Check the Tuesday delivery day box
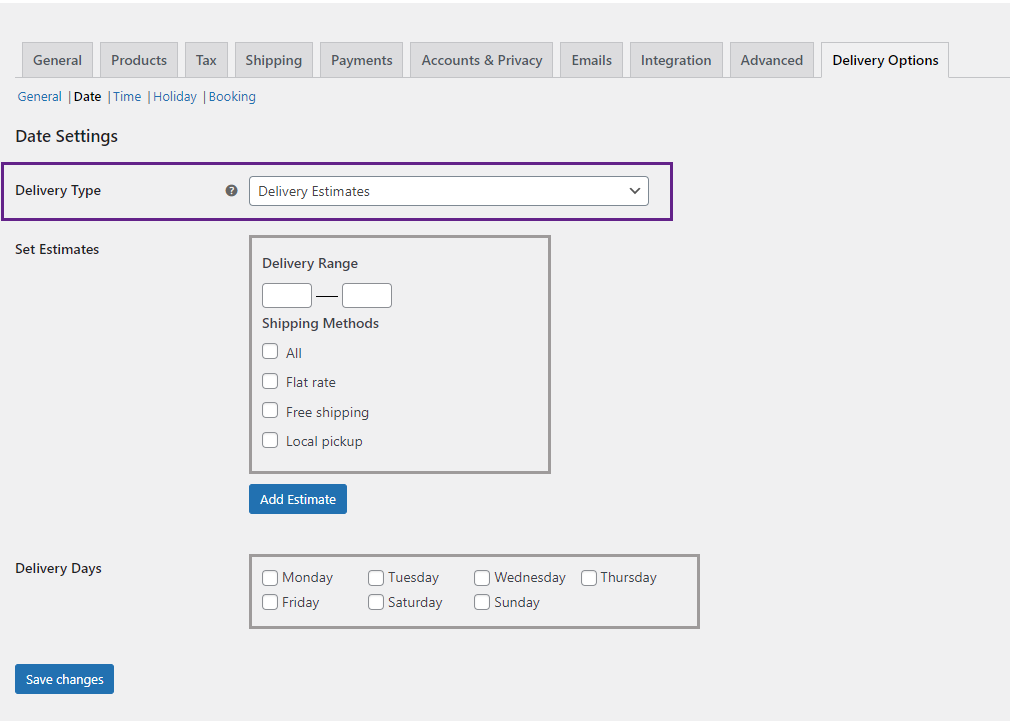The height and width of the screenshot is (721, 1010). click(x=376, y=577)
